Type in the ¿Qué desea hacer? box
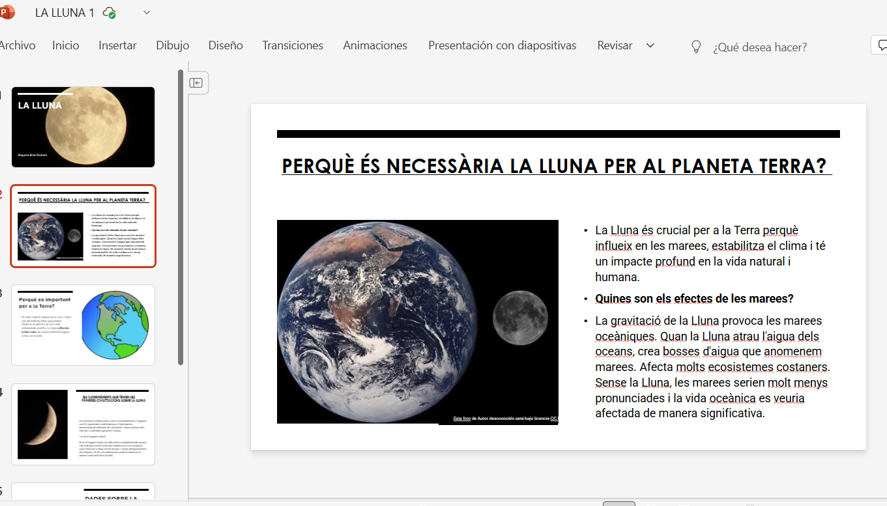 [760, 47]
